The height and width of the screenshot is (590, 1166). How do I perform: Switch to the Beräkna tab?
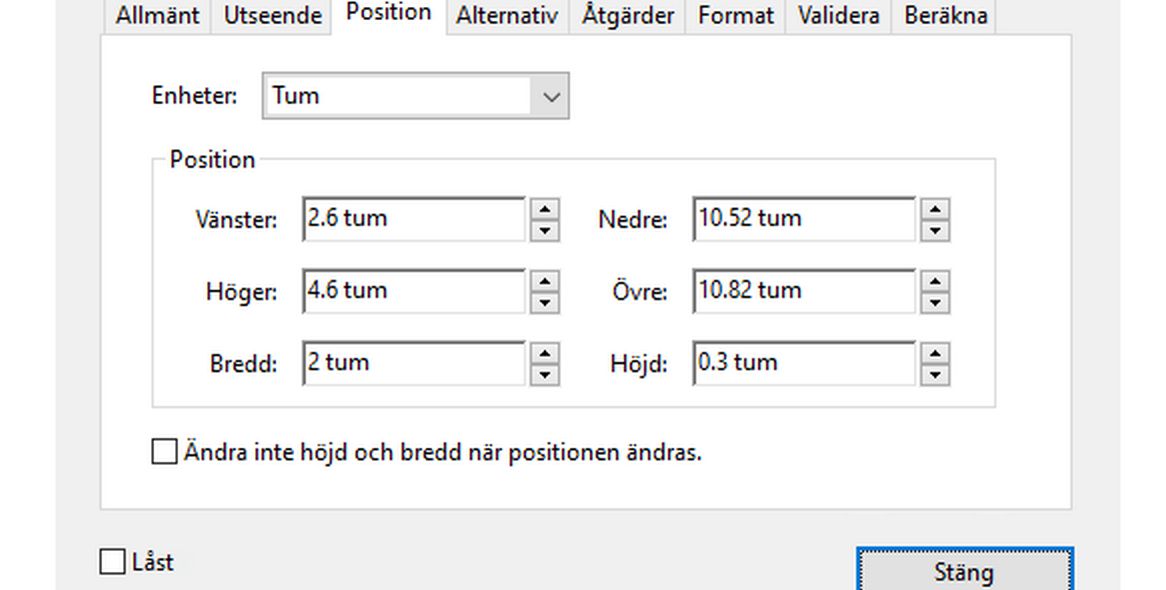944,15
